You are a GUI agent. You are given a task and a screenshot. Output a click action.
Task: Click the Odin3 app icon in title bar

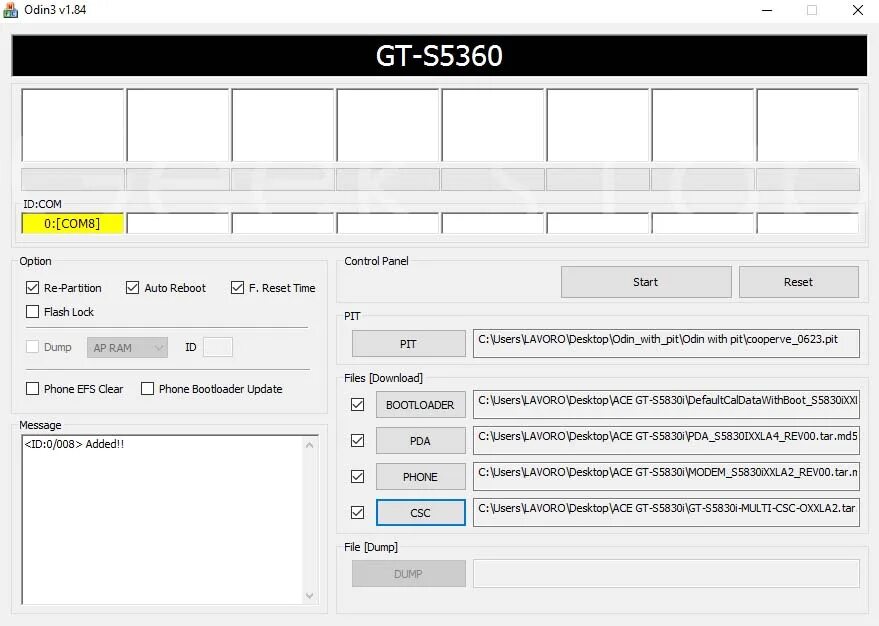pos(10,10)
